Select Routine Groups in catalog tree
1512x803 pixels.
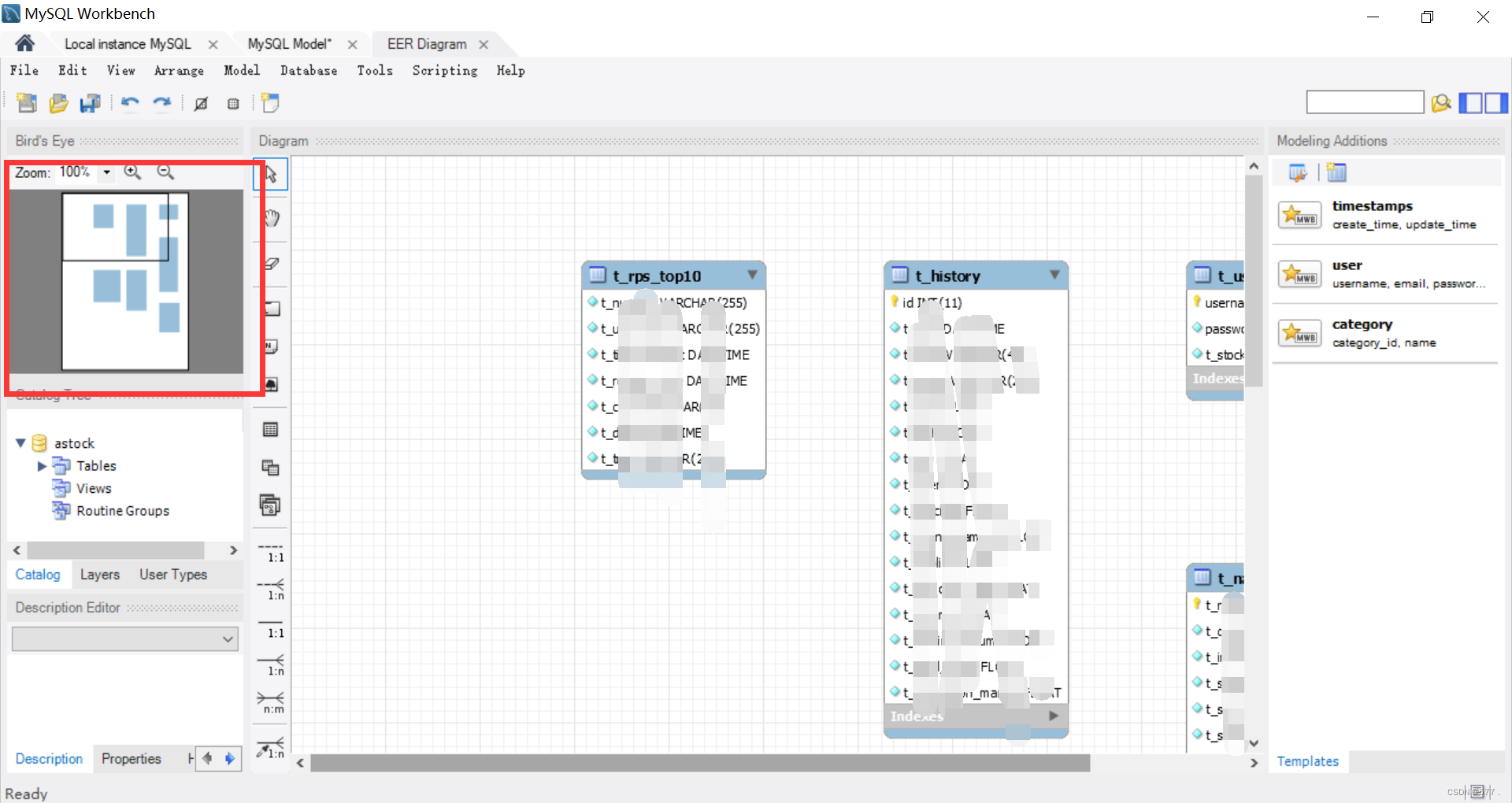point(123,511)
